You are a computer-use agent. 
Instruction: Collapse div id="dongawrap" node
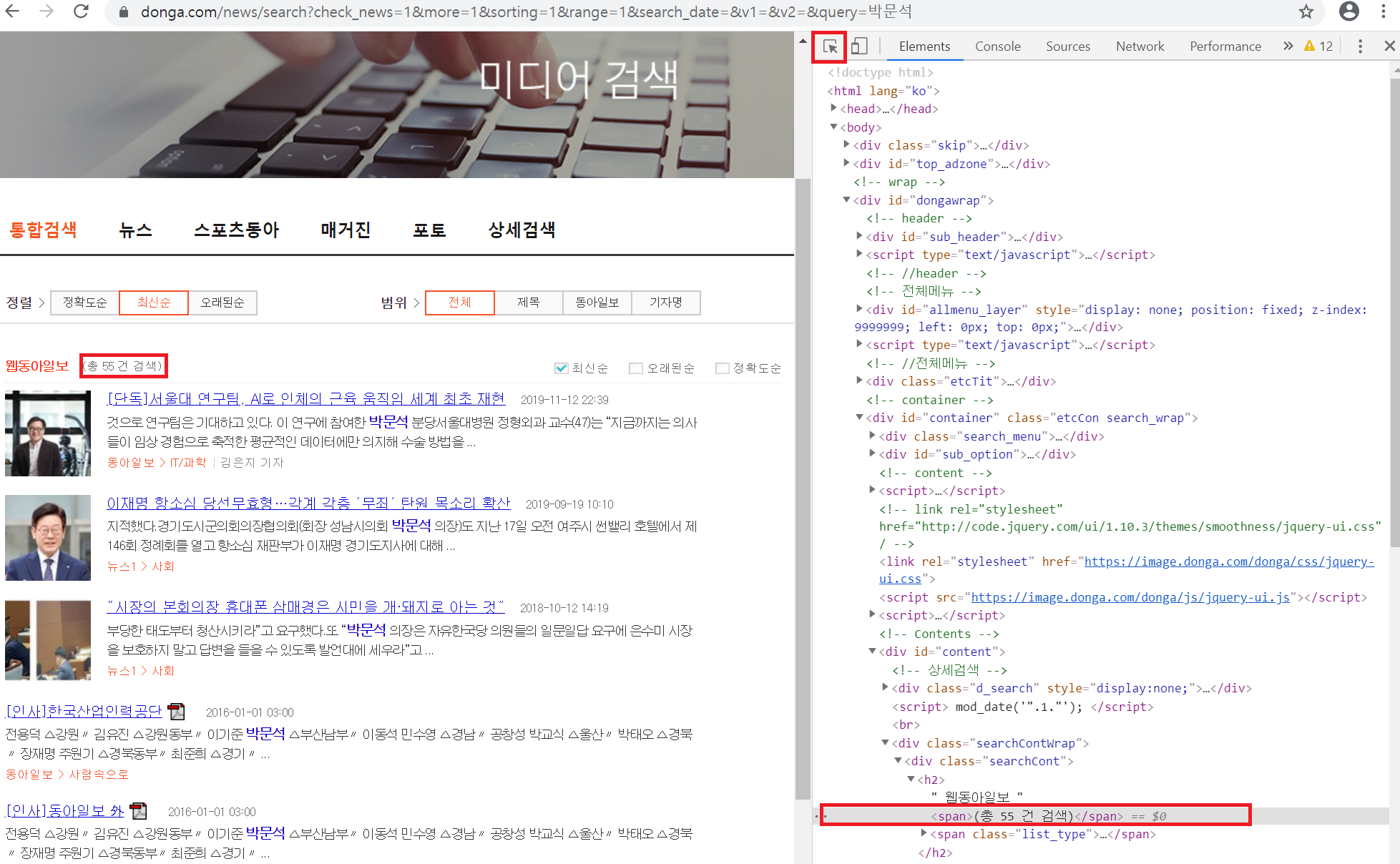click(x=846, y=200)
